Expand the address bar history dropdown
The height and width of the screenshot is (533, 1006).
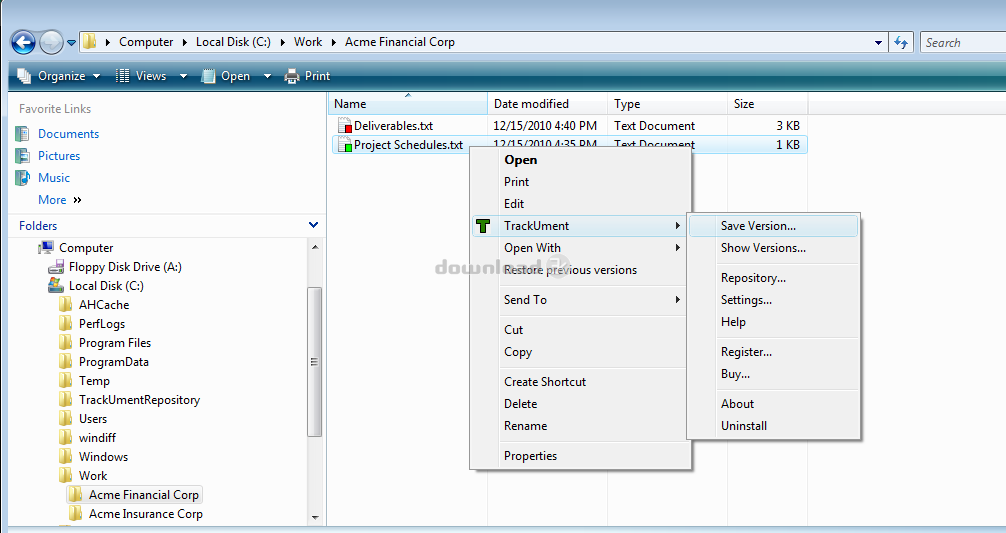[x=878, y=43]
